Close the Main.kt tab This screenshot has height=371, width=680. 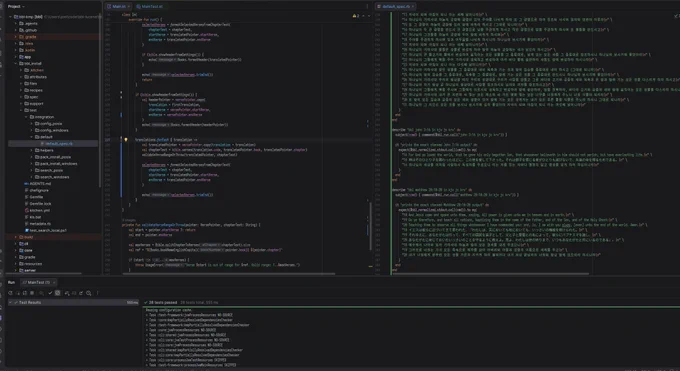tap(129, 7)
